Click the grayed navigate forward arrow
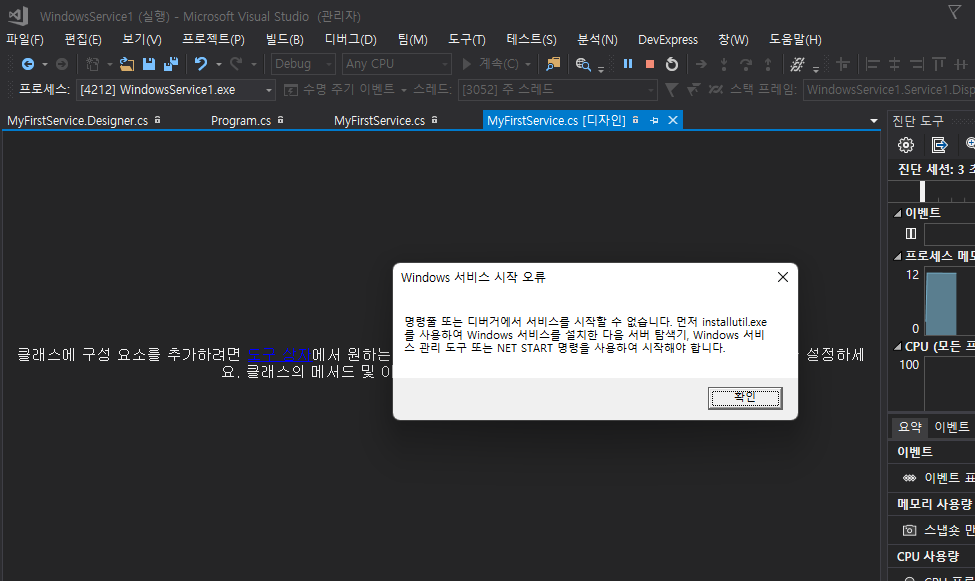This screenshot has height=581, width=975. click(62, 64)
